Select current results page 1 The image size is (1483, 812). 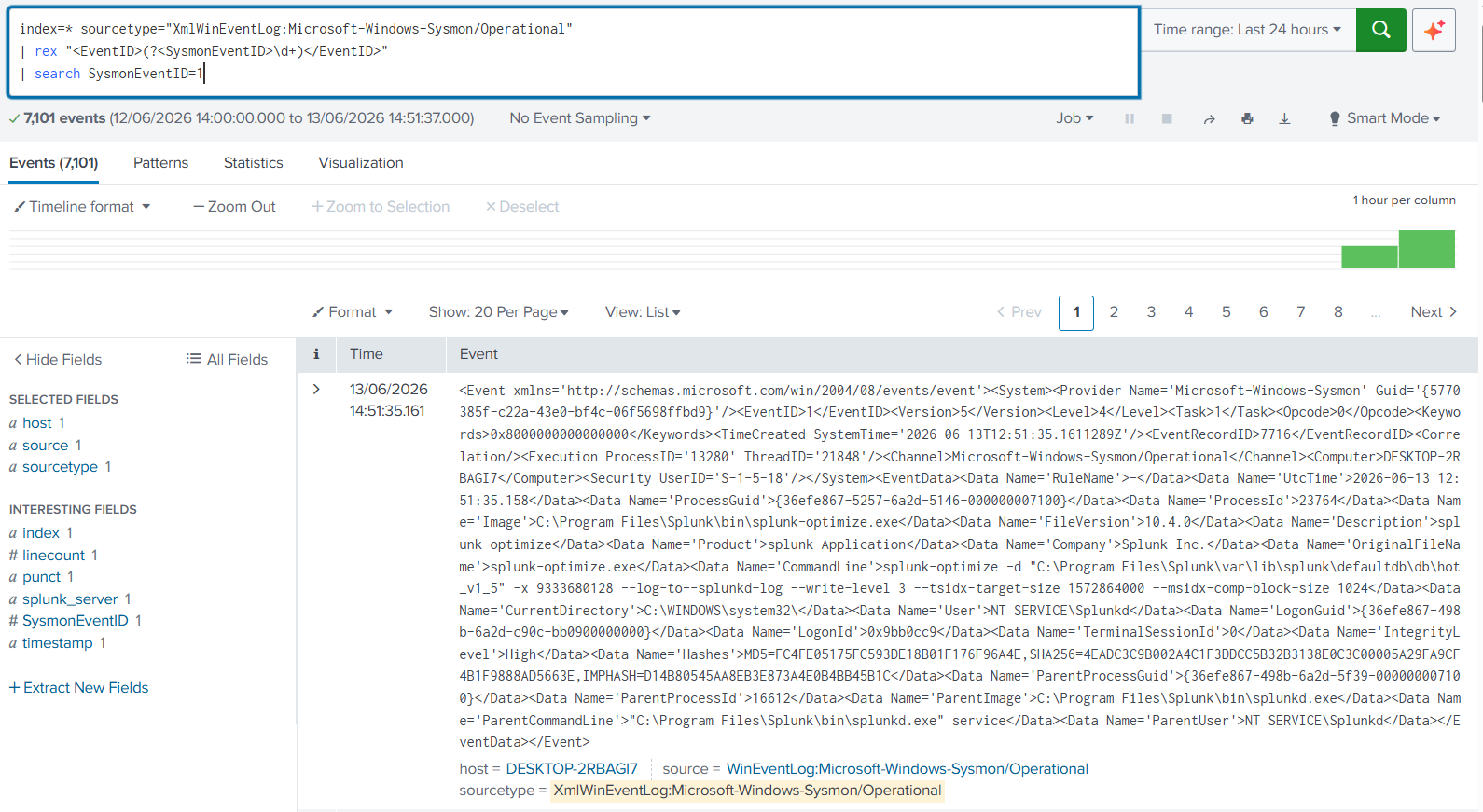(x=1076, y=312)
